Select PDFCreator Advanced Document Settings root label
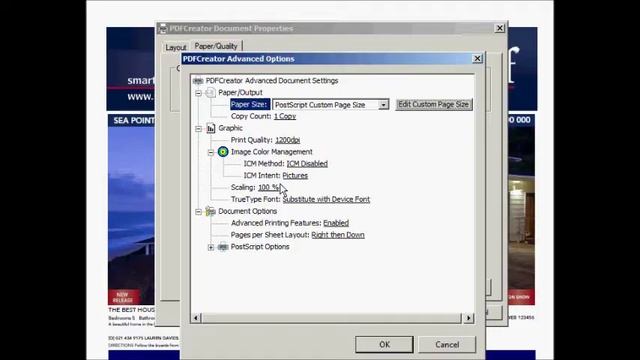The width and height of the screenshot is (640, 360). coord(272,81)
